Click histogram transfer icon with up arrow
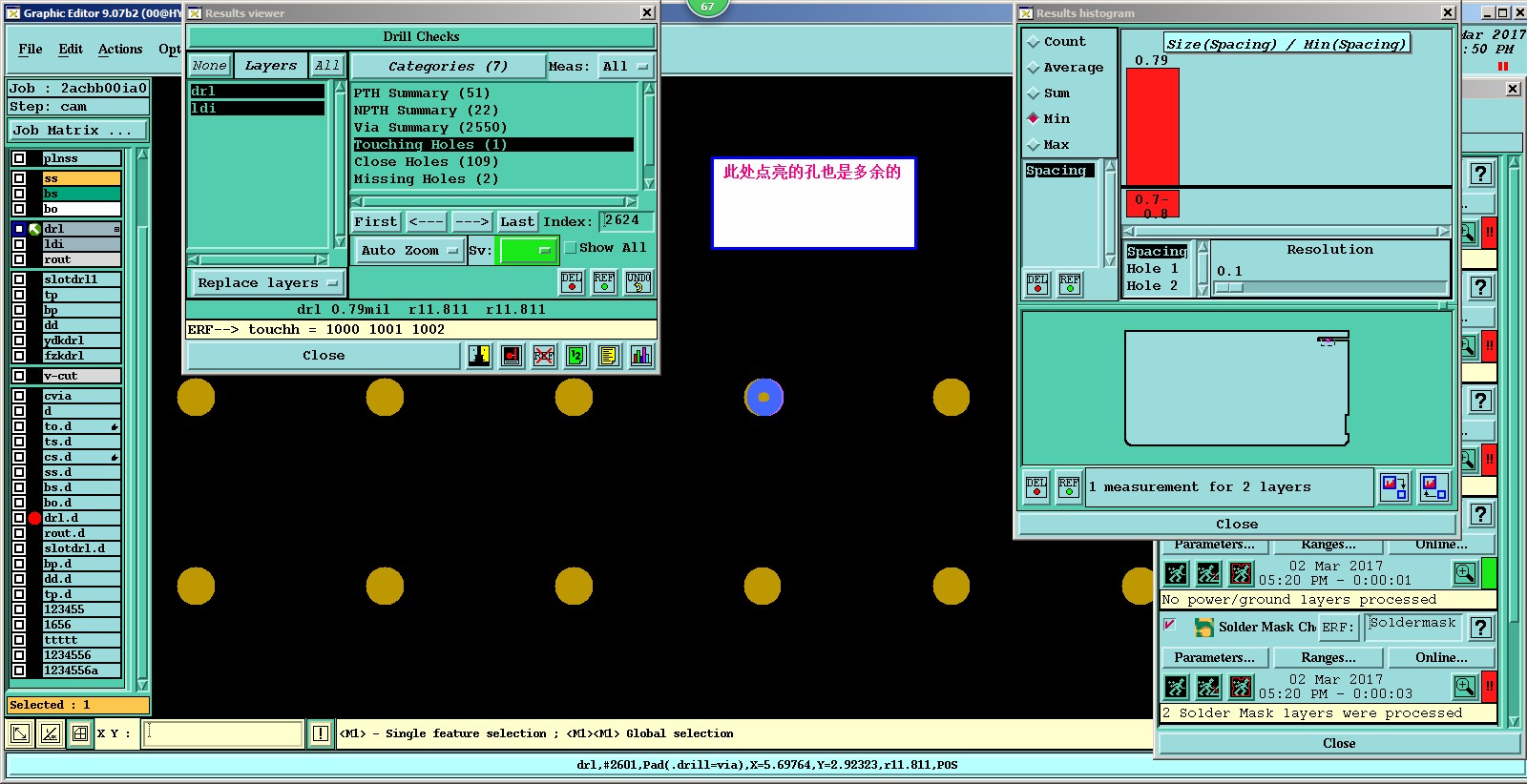1527x784 pixels. coord(1433,487)
